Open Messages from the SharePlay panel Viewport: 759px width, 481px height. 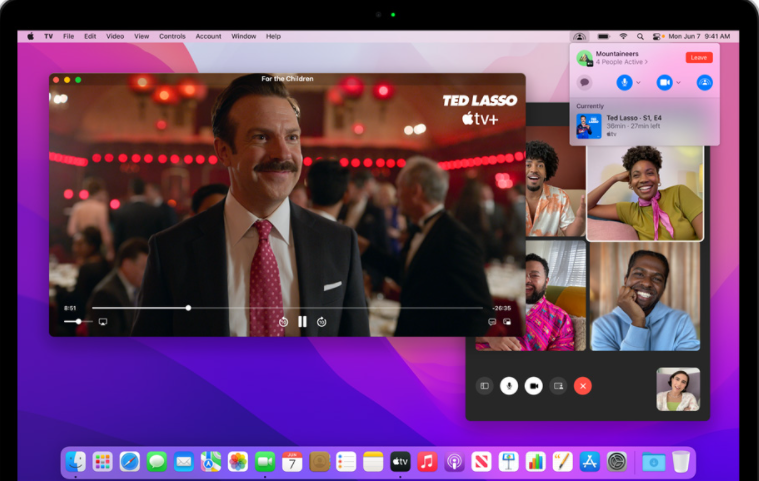tap(584, 83)
